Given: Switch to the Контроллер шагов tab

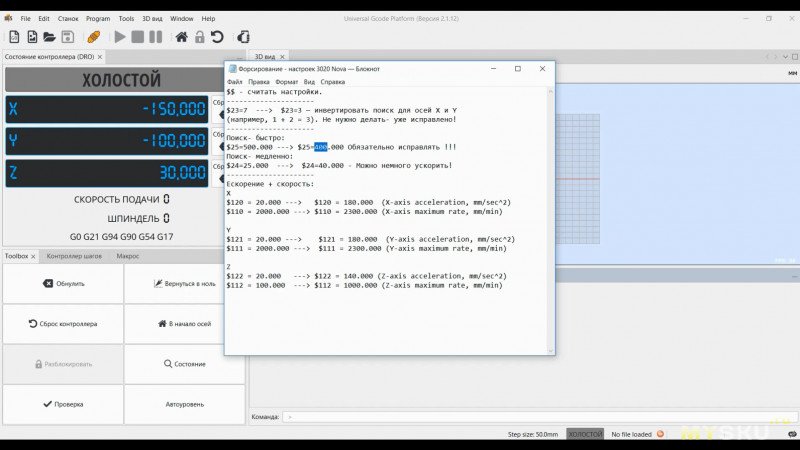Looking at the screenshot, I should 74,256.
